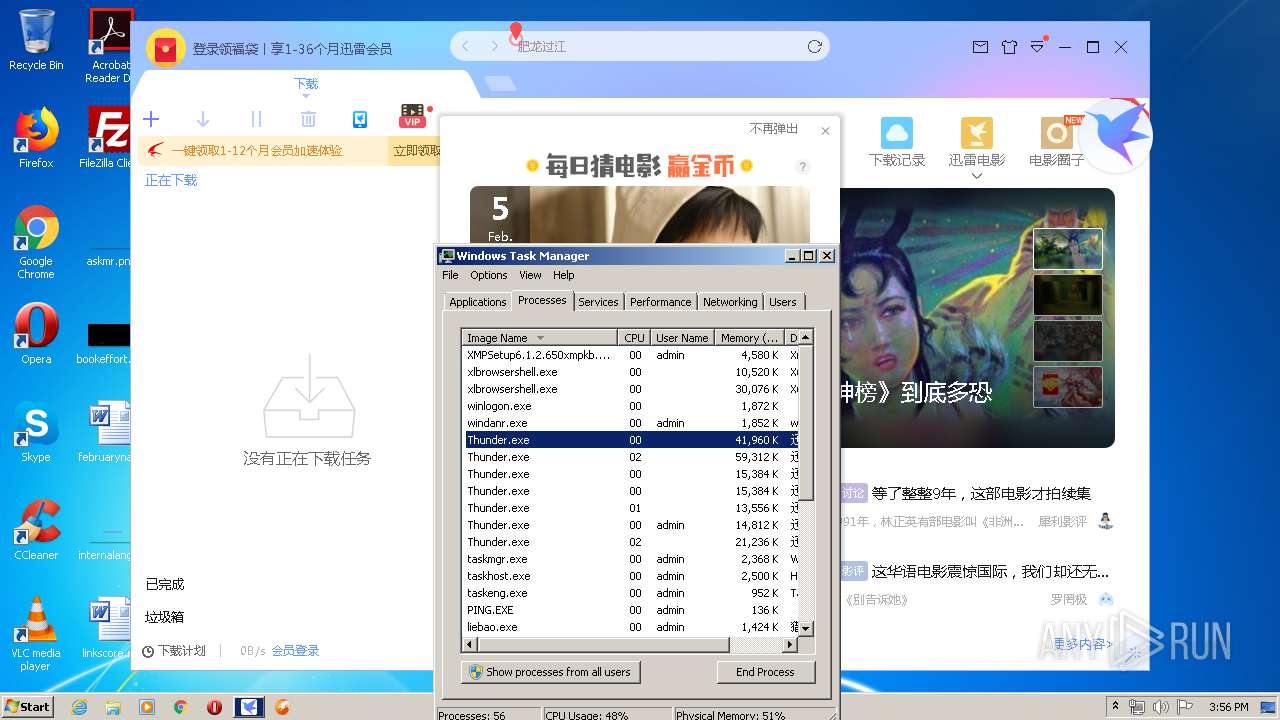Sort processes by CPU column
This screenshot has width=1280, height=720.
click(x=634, y=338)
